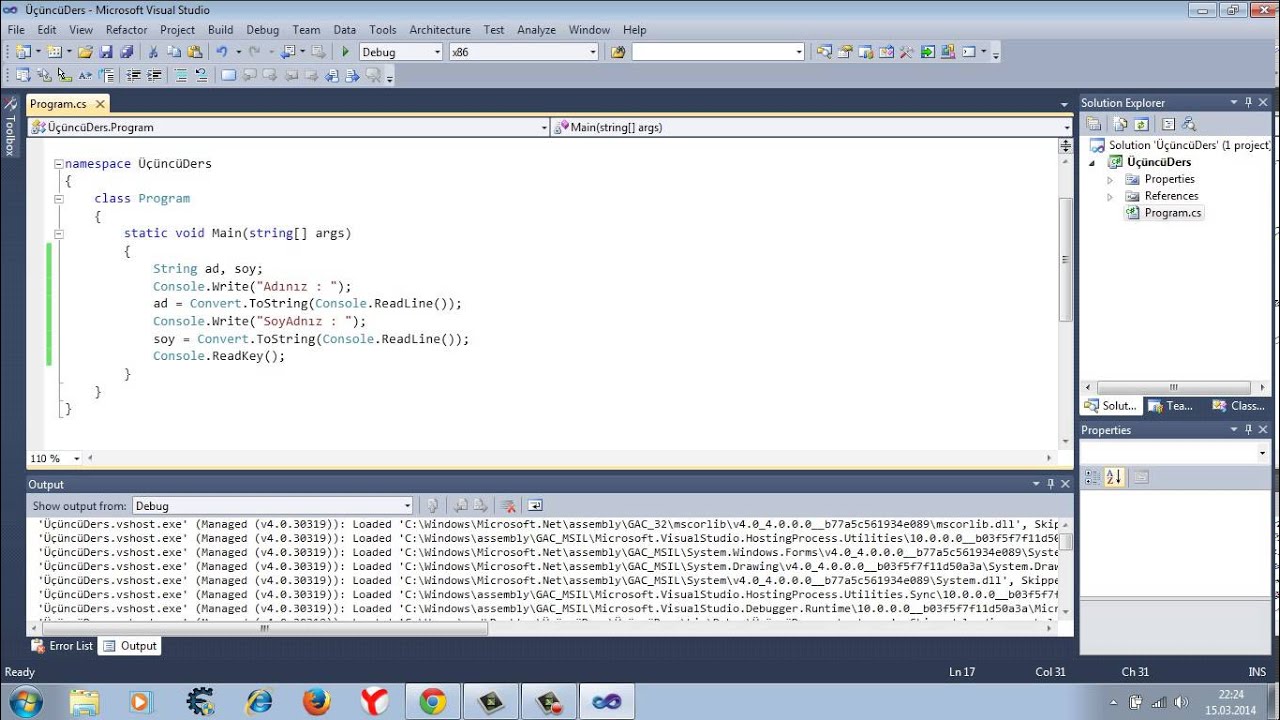Switch to the Error List tab

pyautogui.click(x=62, y=646)
